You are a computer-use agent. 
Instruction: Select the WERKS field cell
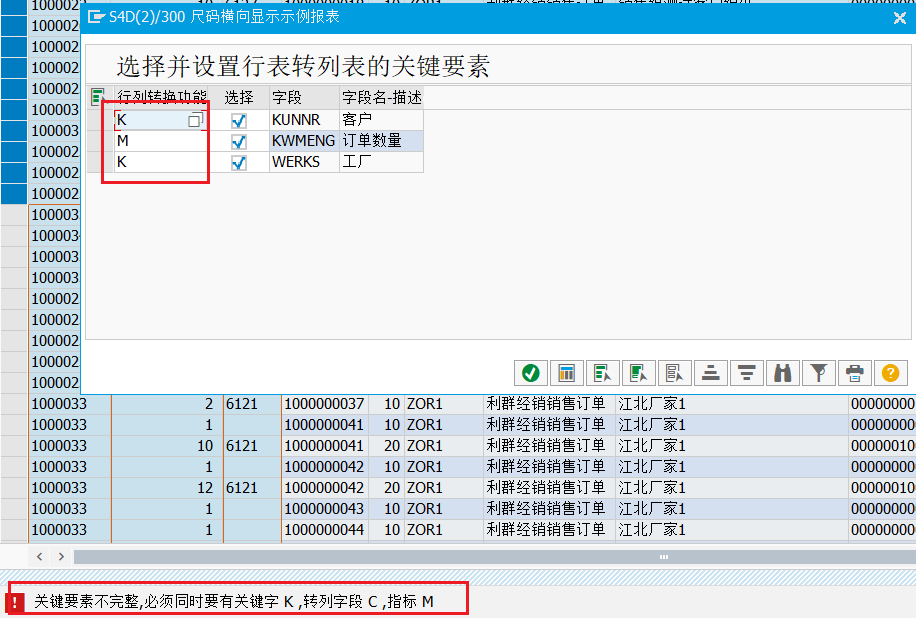click(304, 162)
